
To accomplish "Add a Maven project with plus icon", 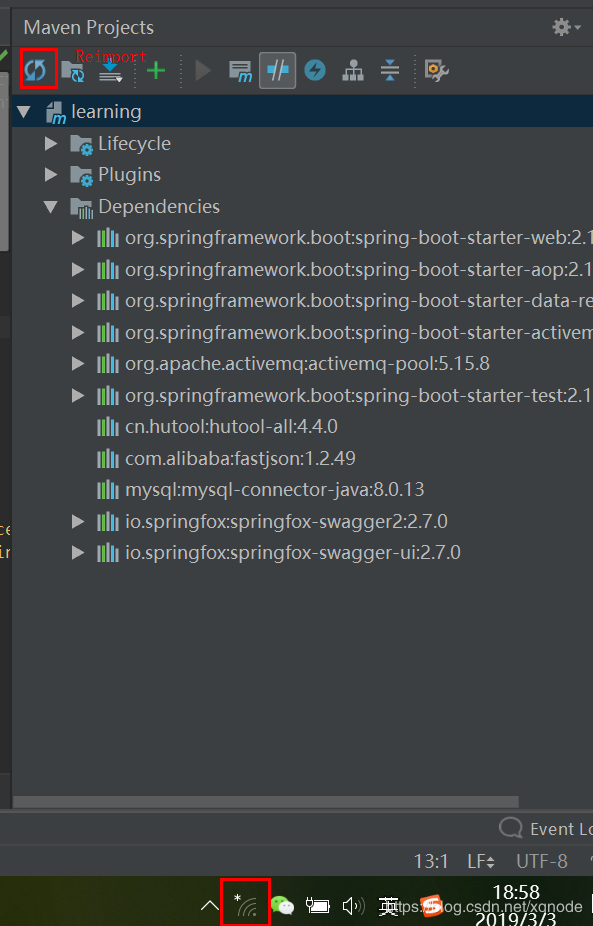I will point(156,71).
